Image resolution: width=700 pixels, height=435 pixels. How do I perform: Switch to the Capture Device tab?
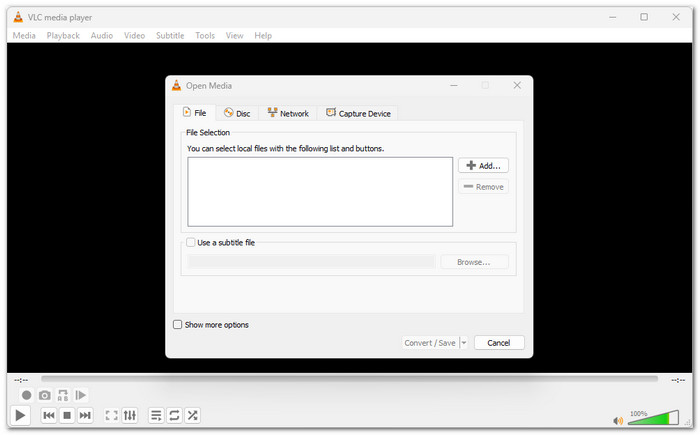point(358,113)
